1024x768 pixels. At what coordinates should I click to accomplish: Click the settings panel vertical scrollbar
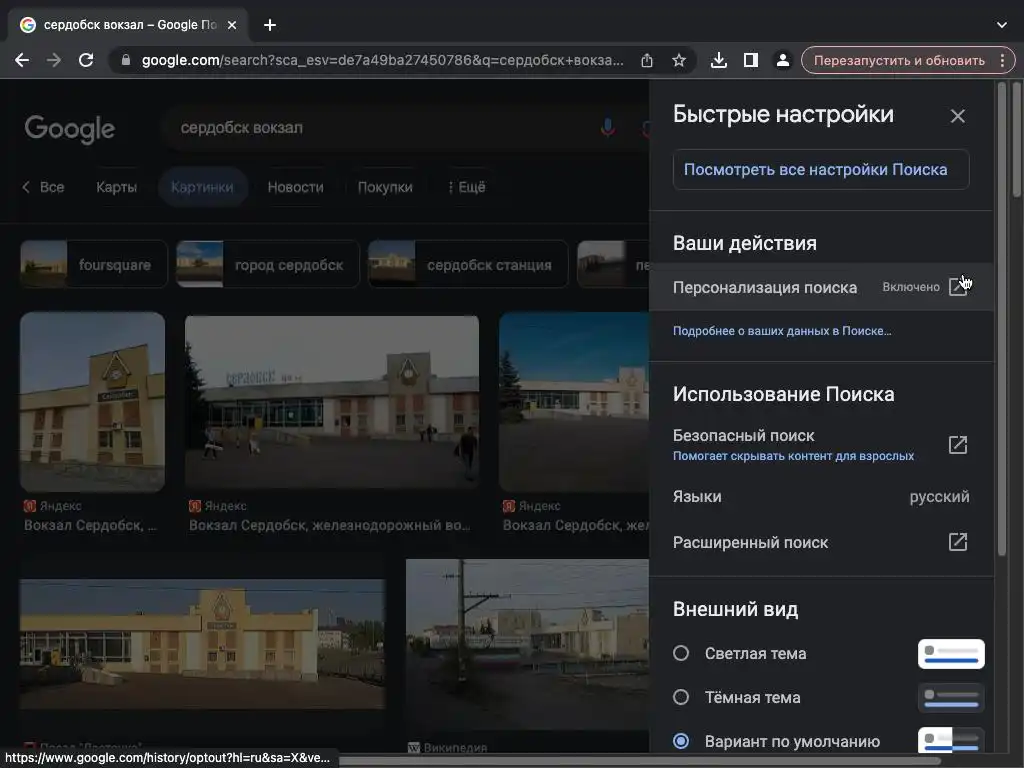click(x=1002, y=319)
